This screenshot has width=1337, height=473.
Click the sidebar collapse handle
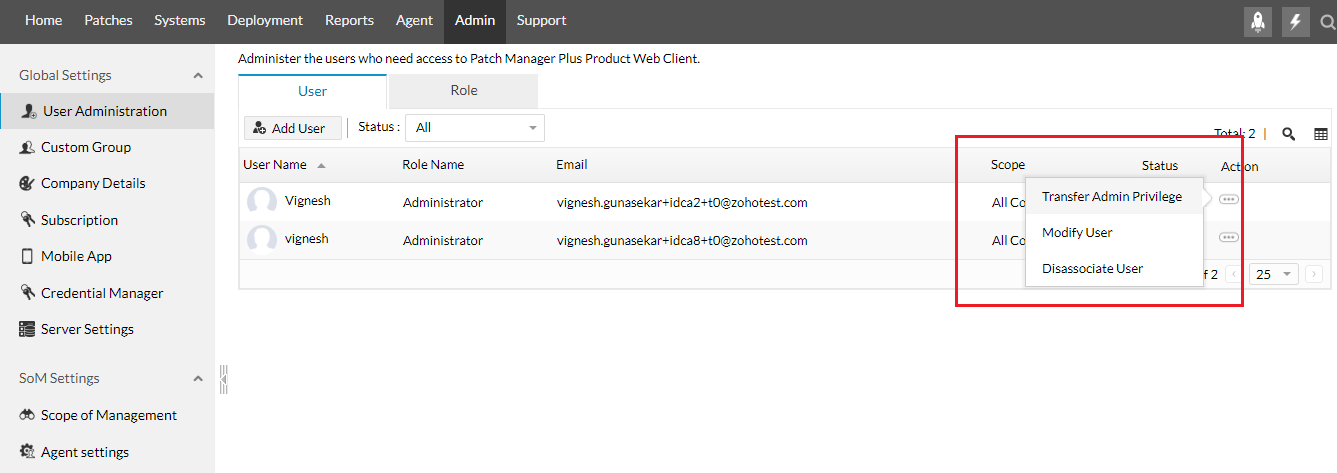tap(224, 379)
